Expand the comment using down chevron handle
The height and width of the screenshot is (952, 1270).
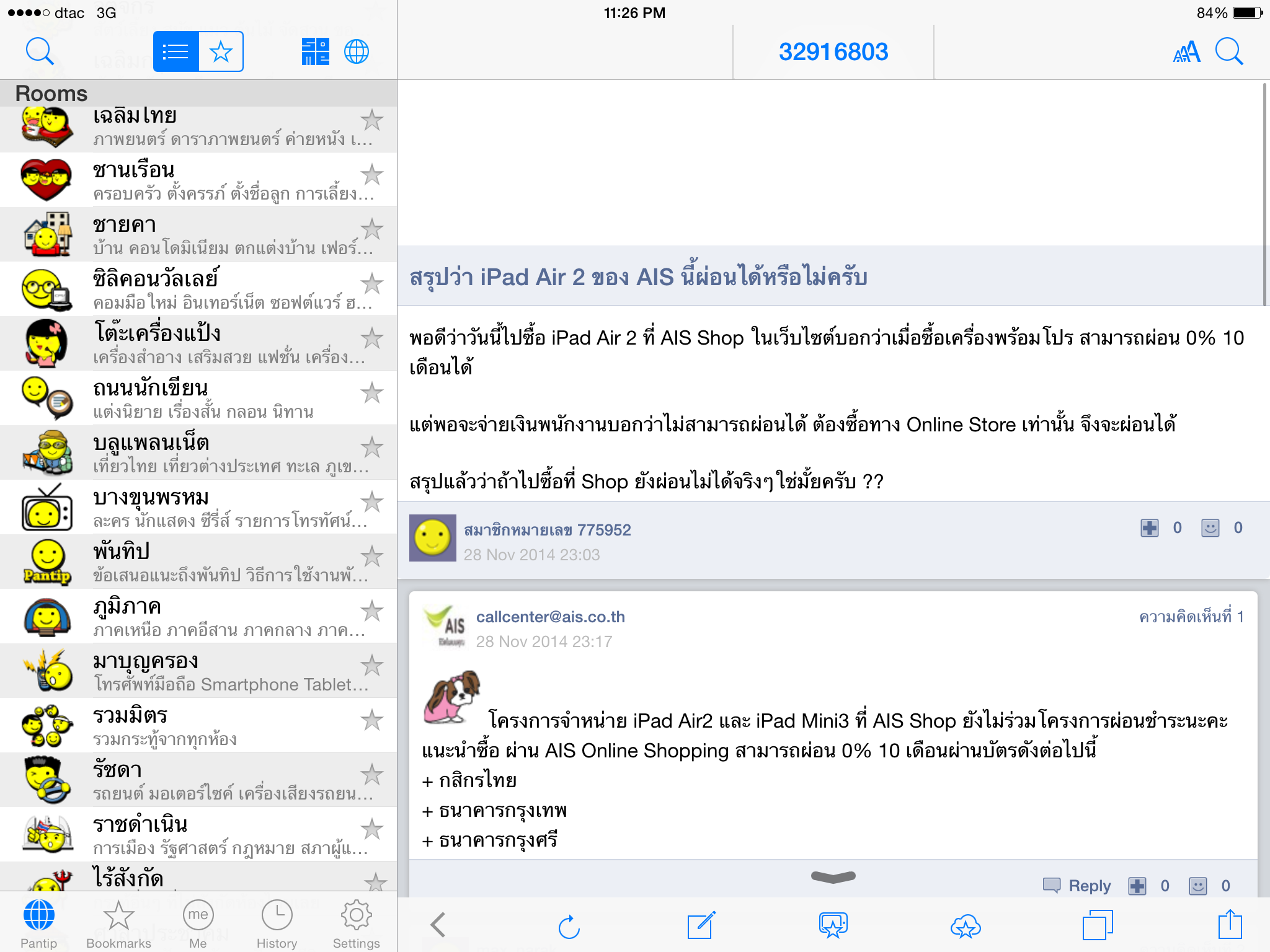coord(833,876)
